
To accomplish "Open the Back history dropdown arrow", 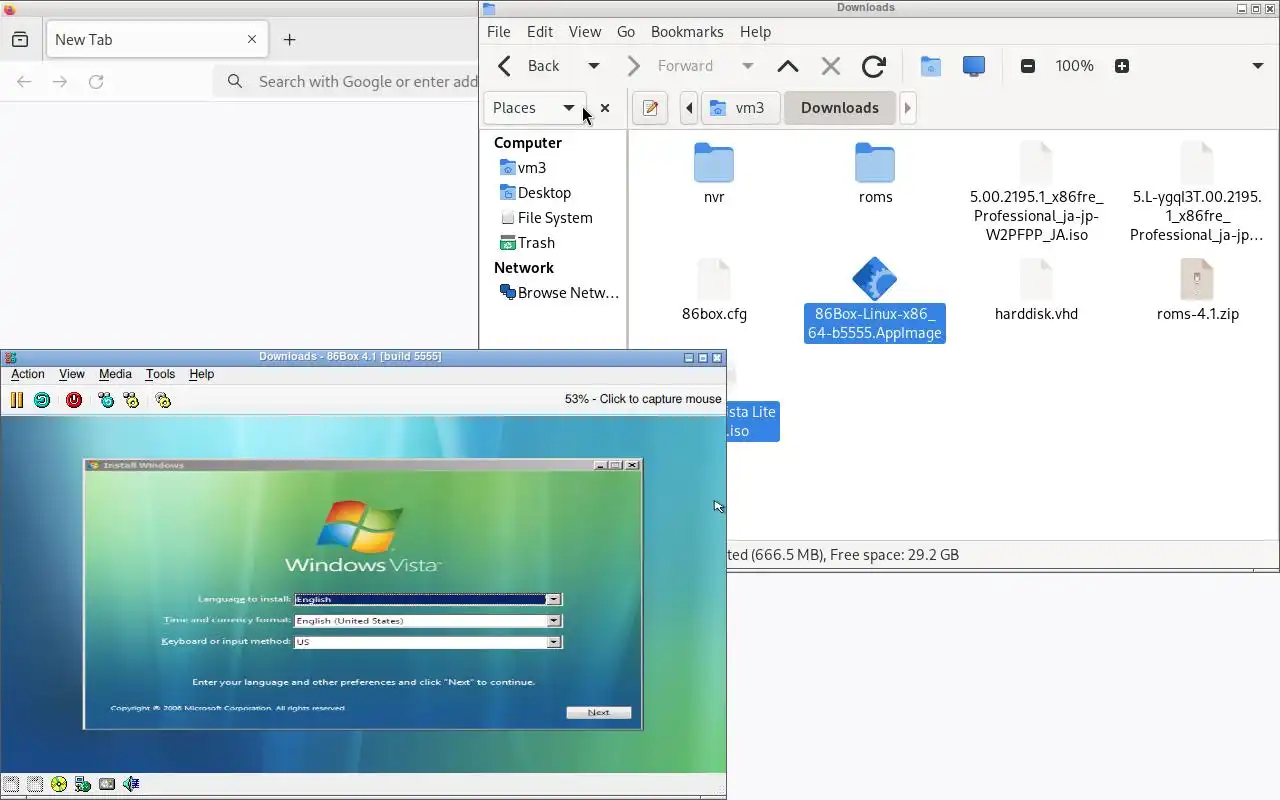I will pos(593,66).
